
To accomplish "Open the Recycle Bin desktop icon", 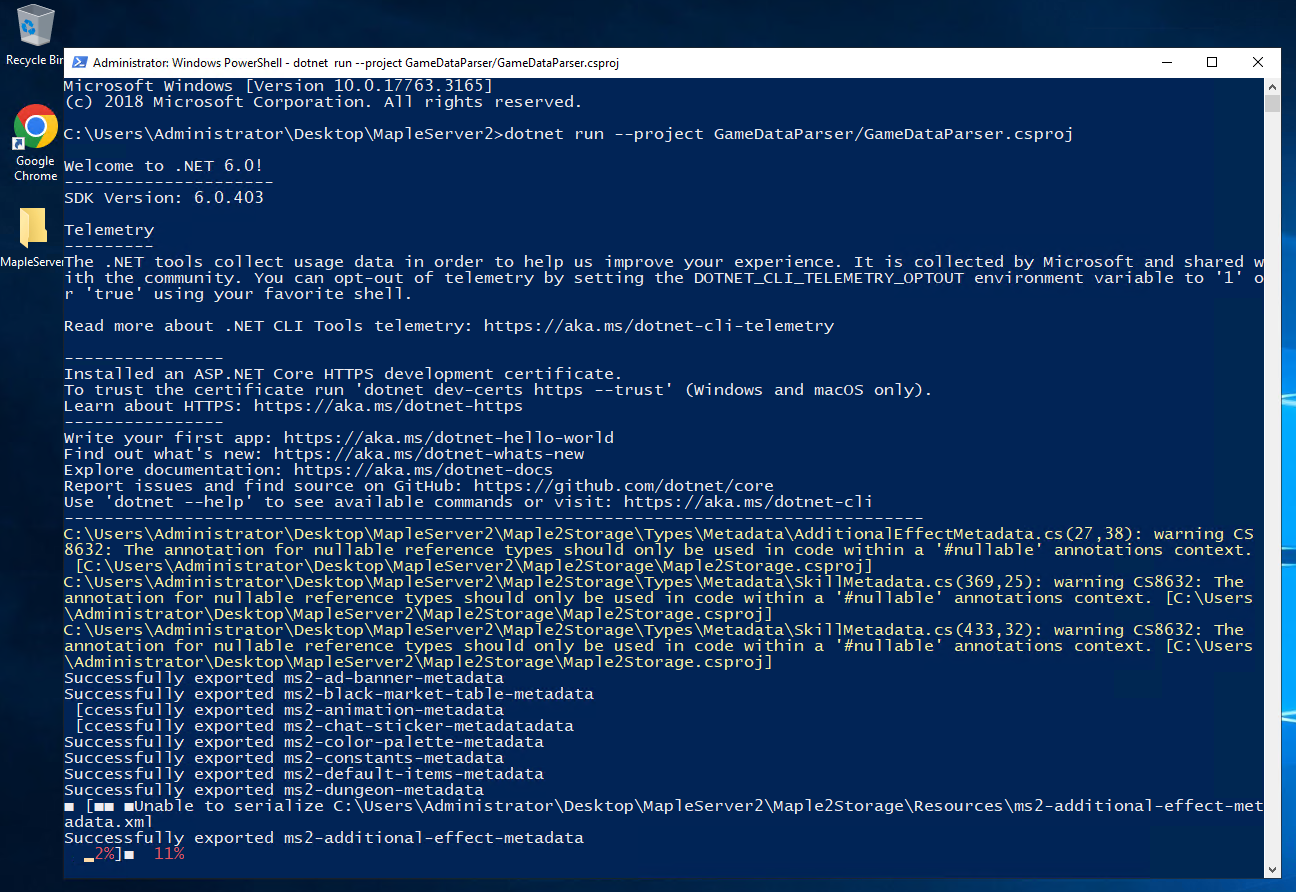I will pyautogui.click(x=35, y=35).
